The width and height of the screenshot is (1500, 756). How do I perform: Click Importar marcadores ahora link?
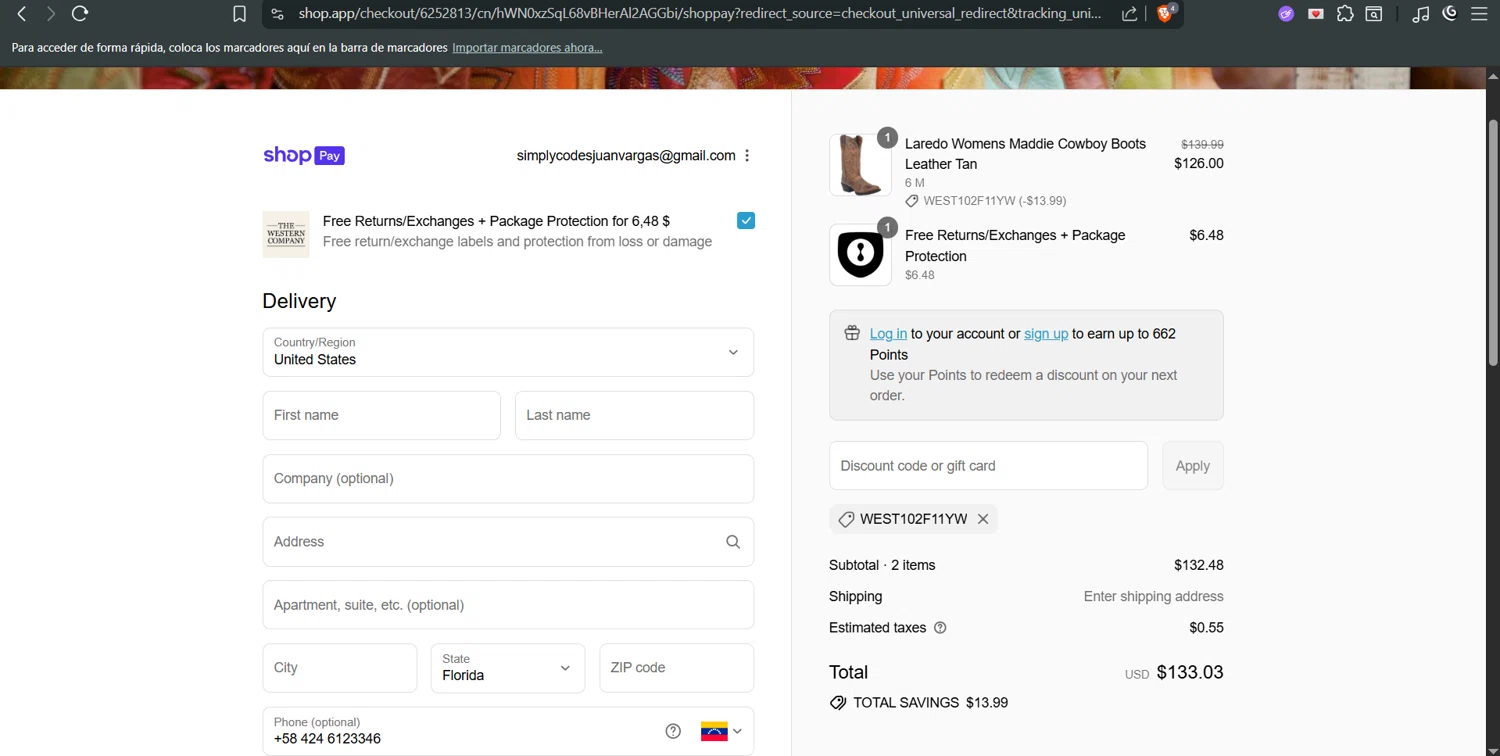(527, 48)
